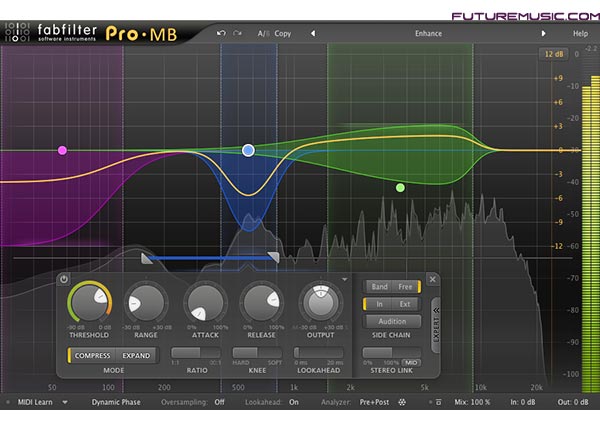Click the Attack knob
The height and width of the screenshot is (430, 600).
tap(205, 303)
